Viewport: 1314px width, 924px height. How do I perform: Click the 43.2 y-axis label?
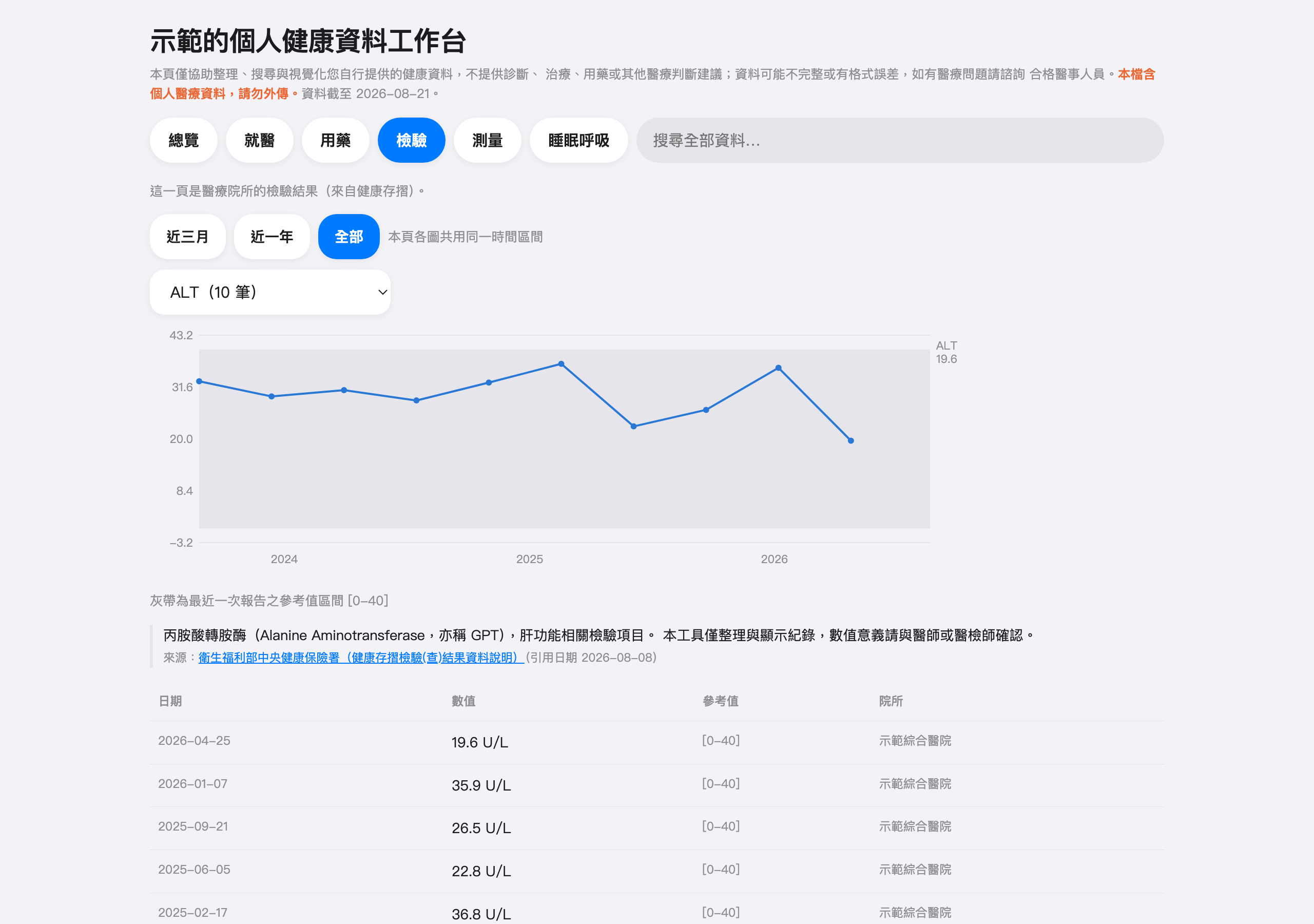click(x=181, y=335)
